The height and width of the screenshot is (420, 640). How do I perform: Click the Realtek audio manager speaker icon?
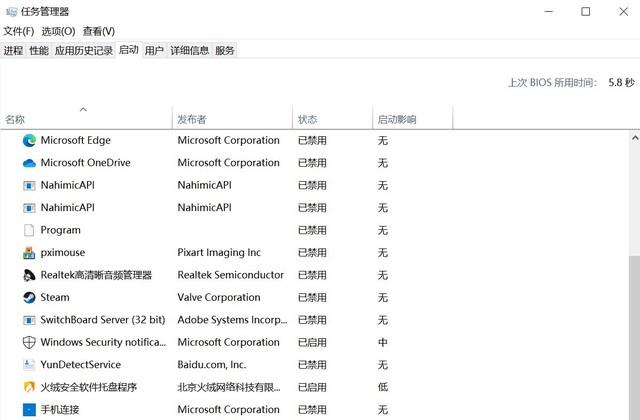click(29, 276)
